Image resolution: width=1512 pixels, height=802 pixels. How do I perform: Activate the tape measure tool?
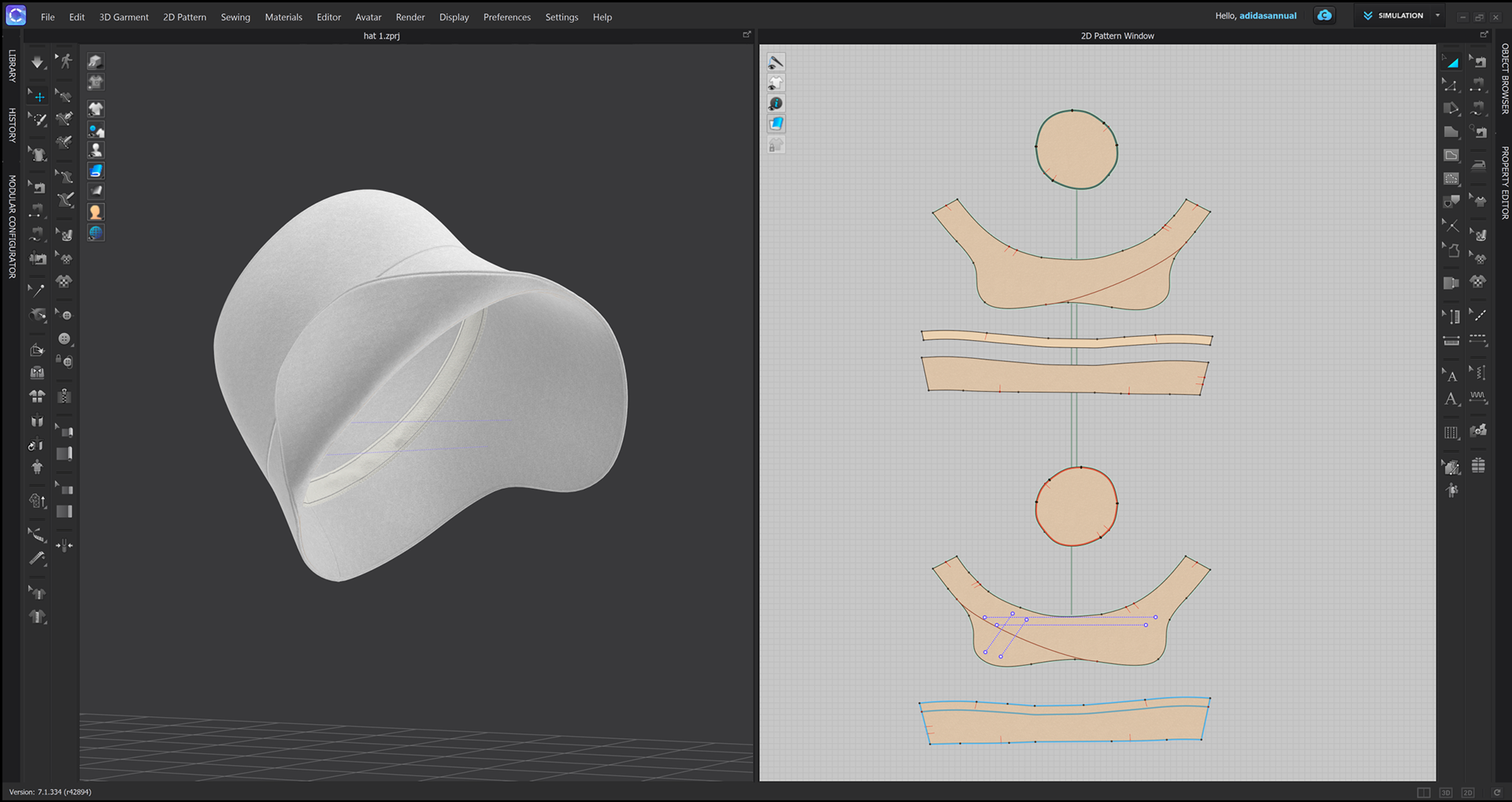36,533
